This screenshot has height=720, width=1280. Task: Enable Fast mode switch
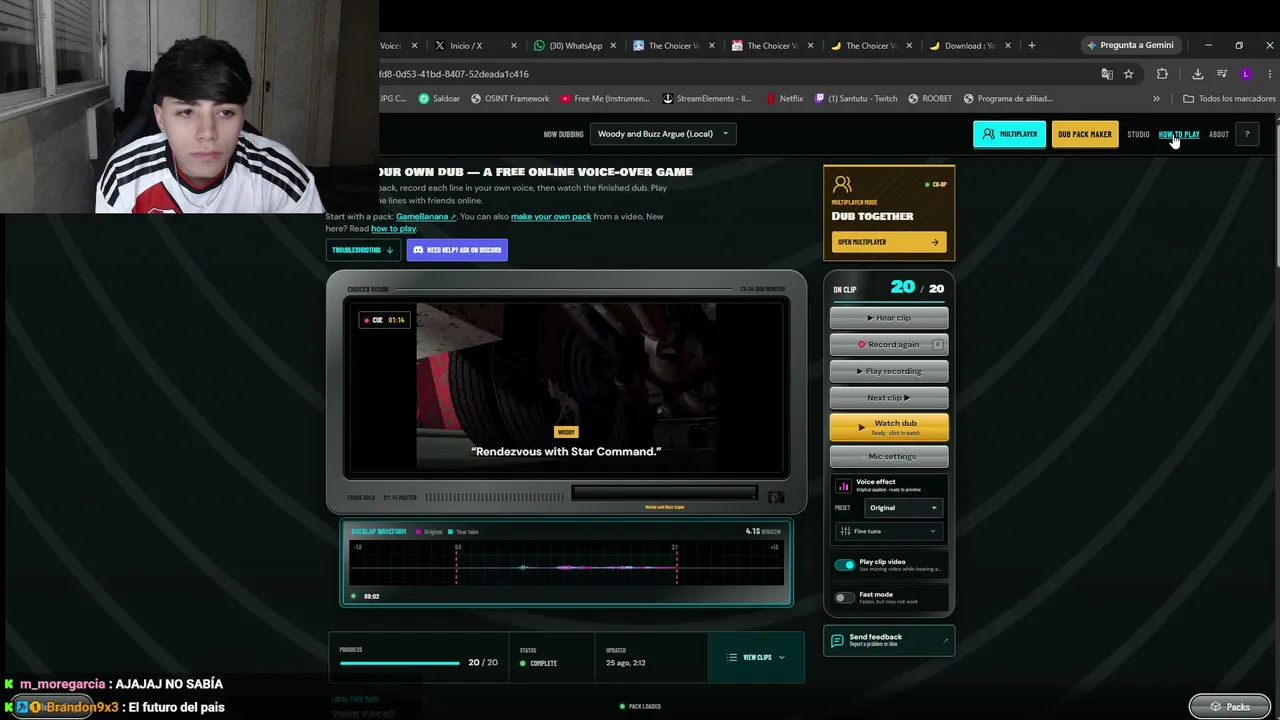pos(845,597)
